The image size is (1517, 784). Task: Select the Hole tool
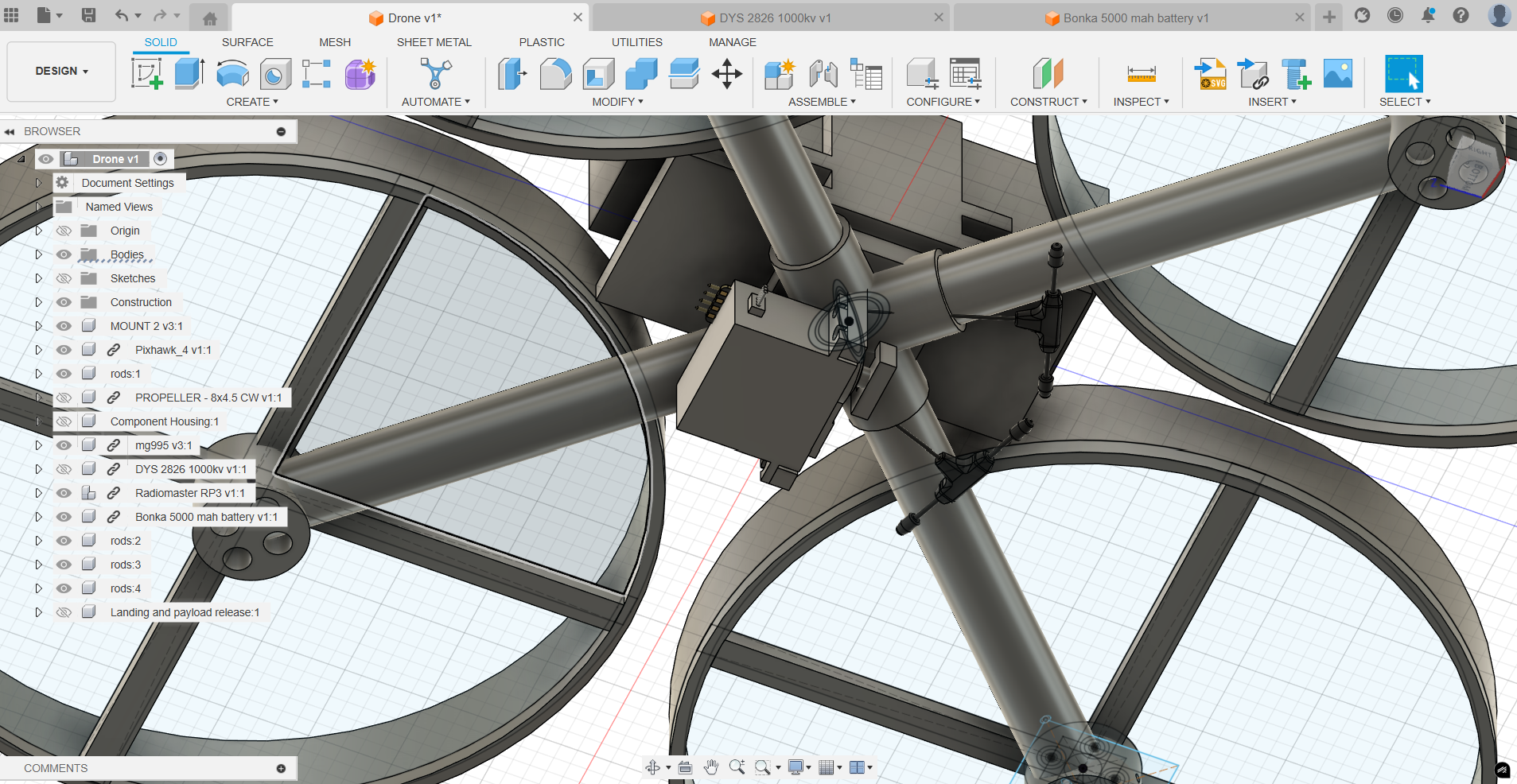click(x=274, y=74)
